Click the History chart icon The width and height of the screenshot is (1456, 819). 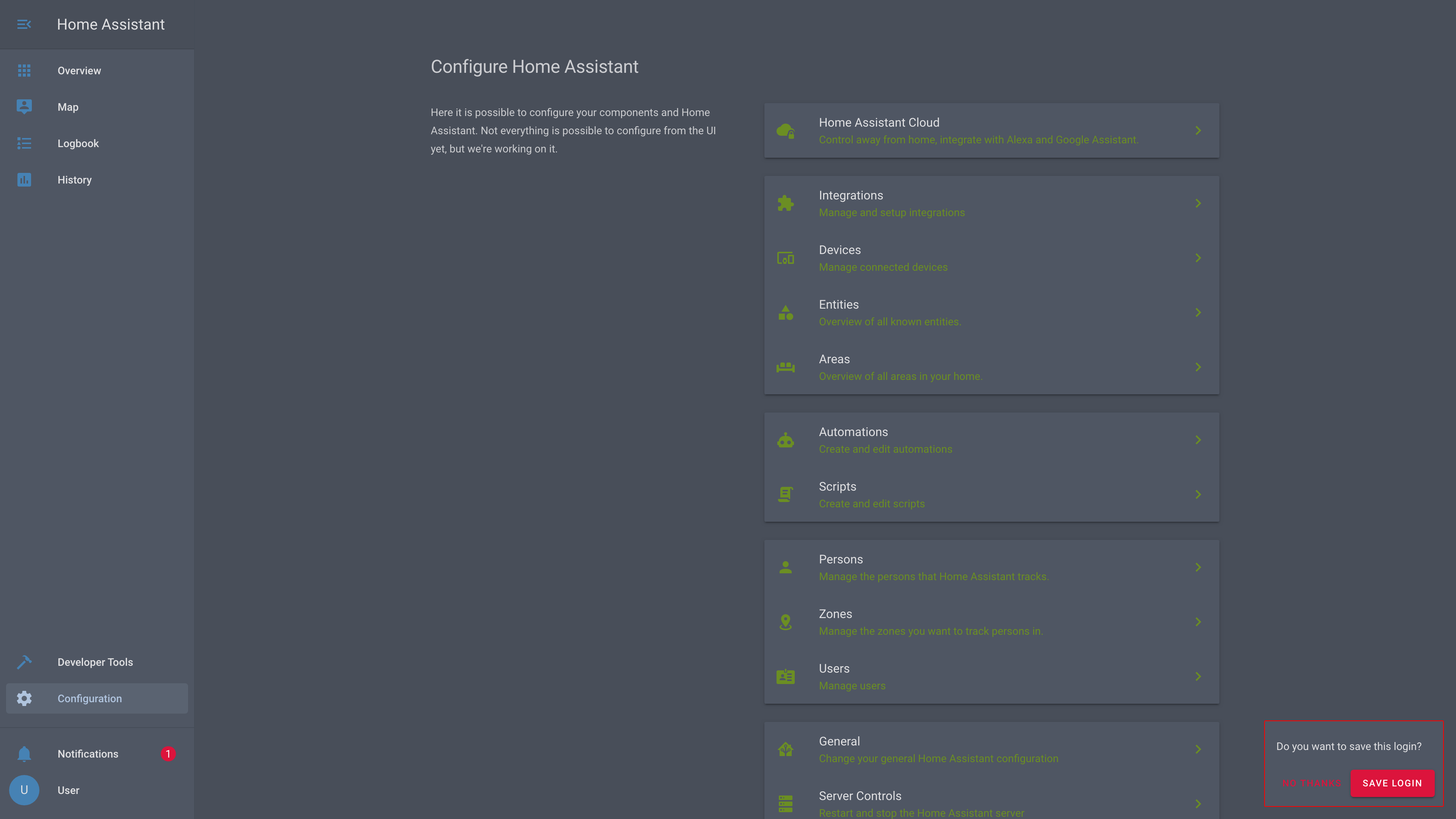pyautogui.click(x=24, y=180)
